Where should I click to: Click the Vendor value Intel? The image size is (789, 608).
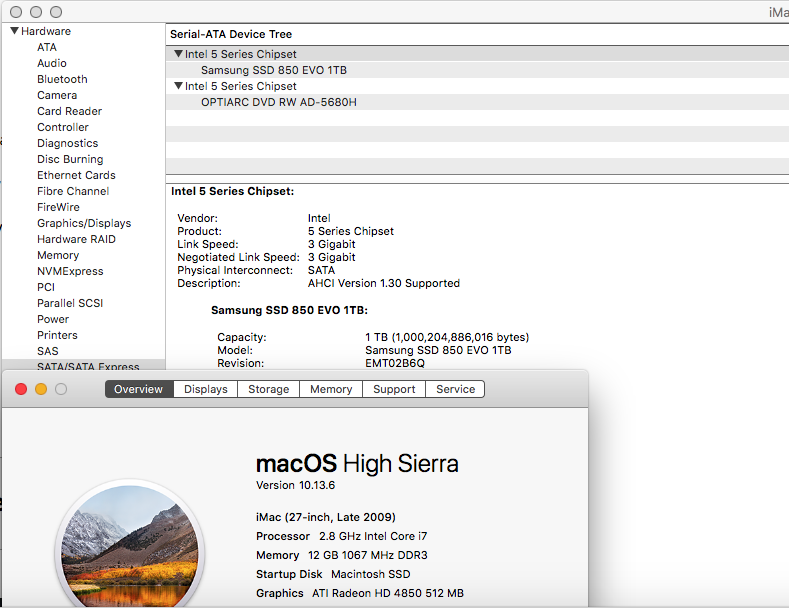pyautogui.click(x=319, y=218)
